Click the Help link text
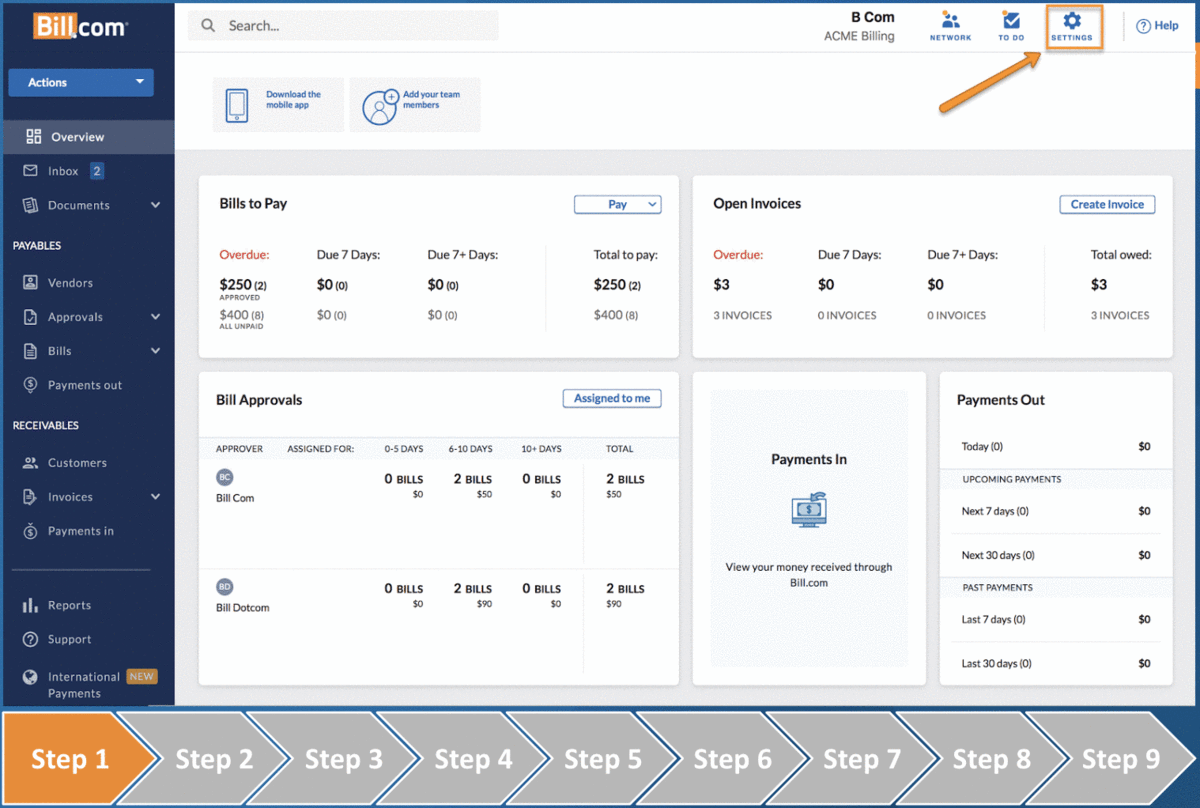This screenshot has height=808, width=1200. click(1166, 26)
